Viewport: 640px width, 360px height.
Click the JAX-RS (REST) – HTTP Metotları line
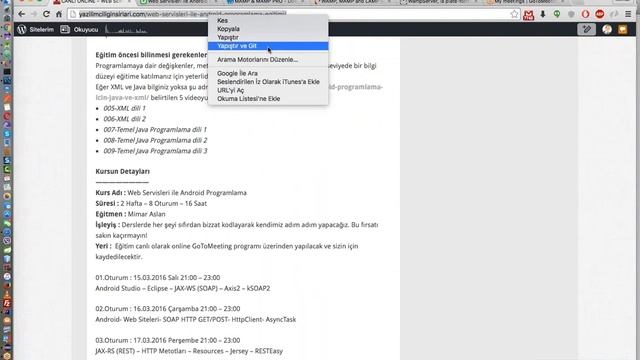coord(189,351)
